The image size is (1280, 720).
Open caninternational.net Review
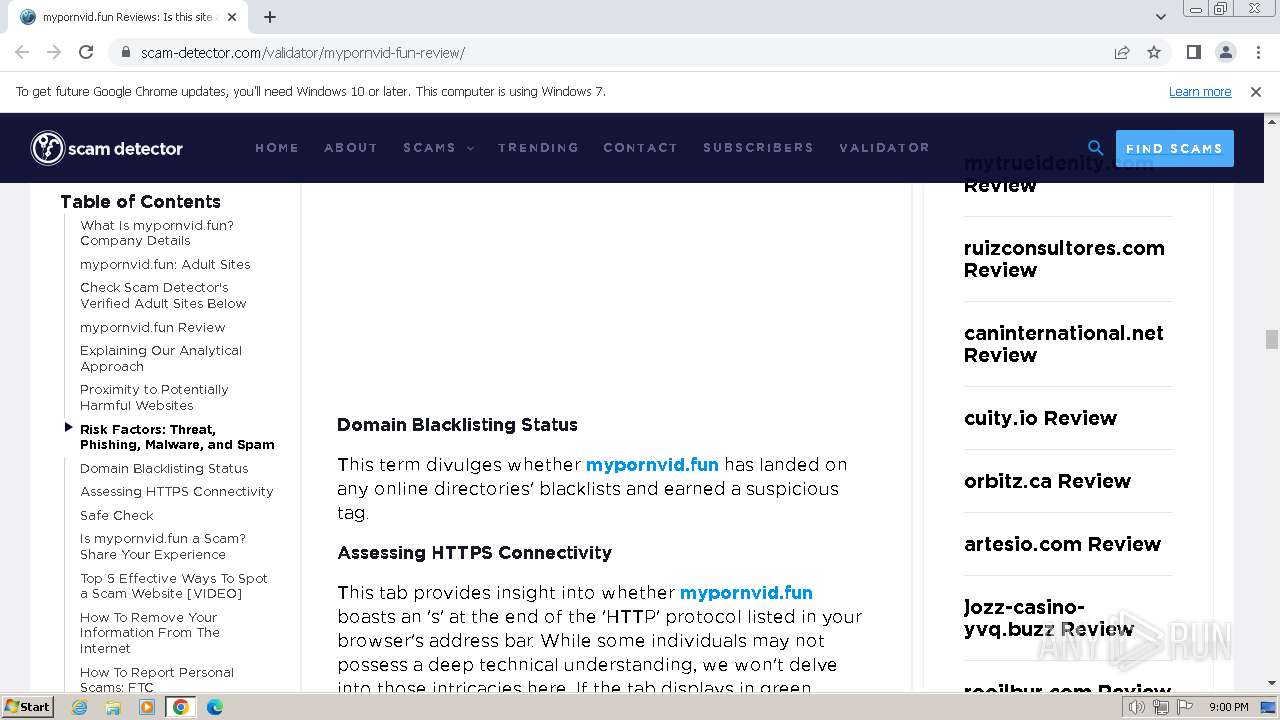click(1064, 344)
